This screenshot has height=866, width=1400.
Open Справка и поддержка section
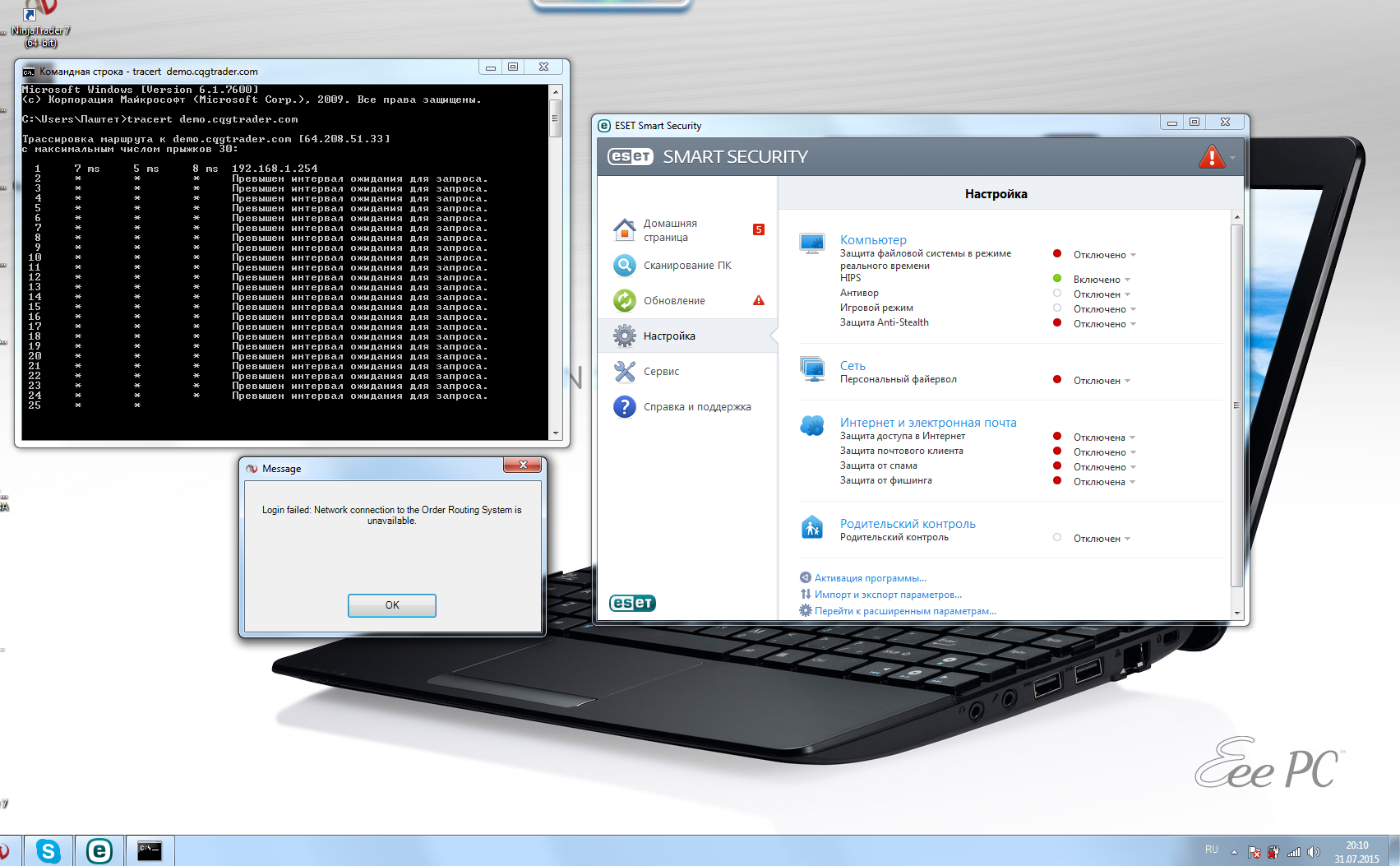point(687,407)
